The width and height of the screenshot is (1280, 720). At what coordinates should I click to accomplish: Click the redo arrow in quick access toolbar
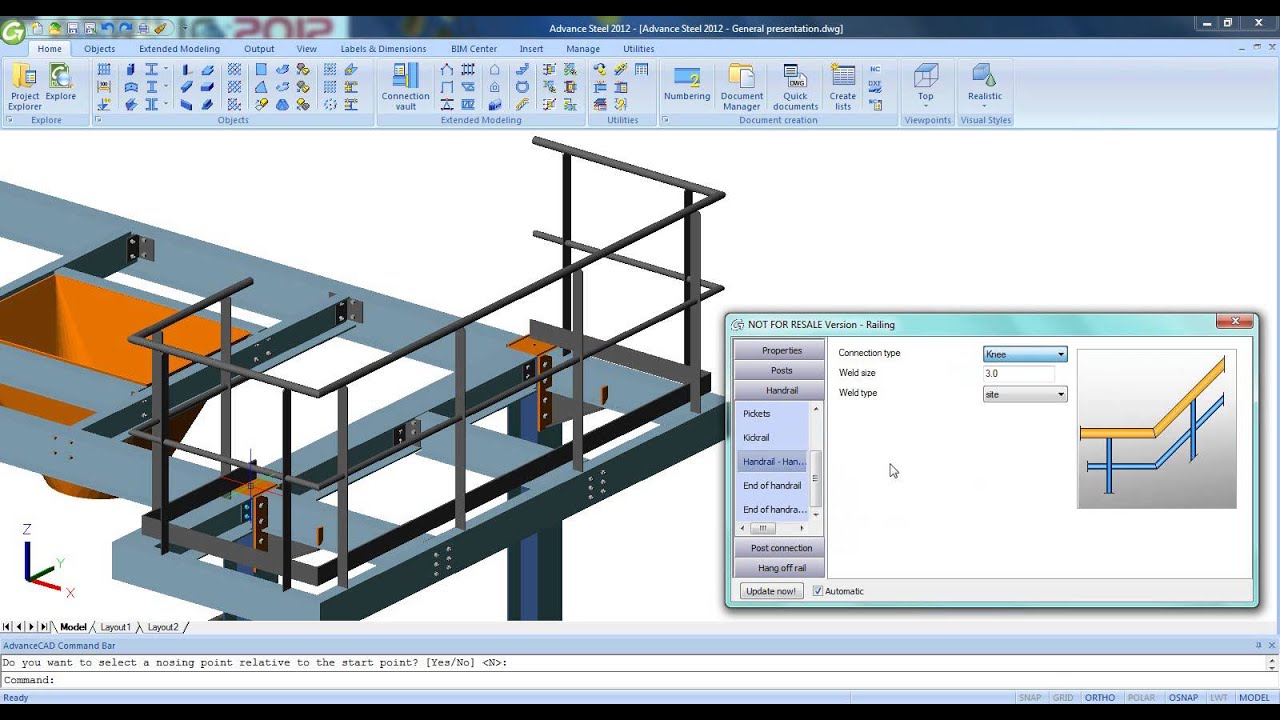125,28
